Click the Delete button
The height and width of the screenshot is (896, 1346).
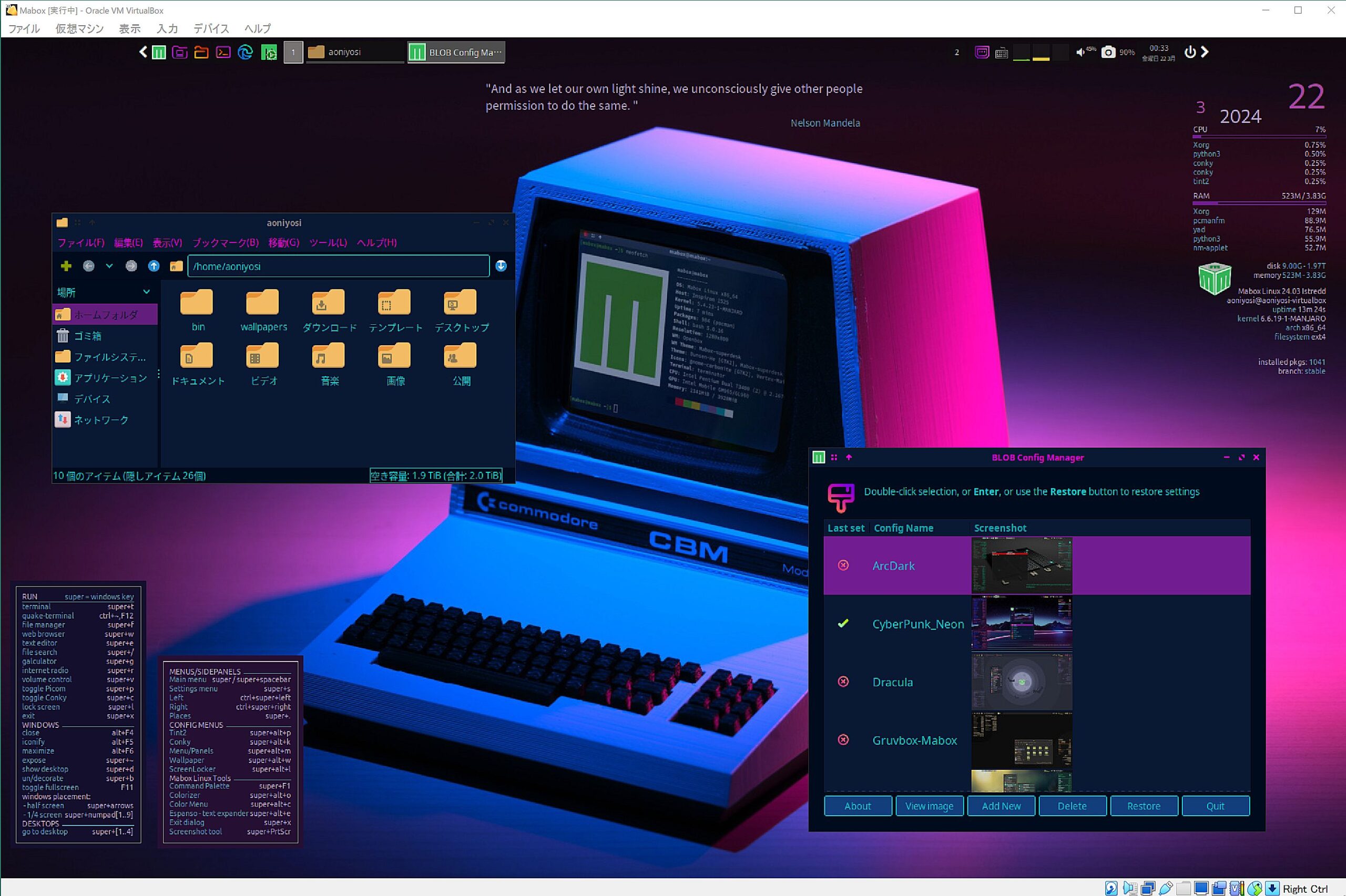coord(1072,806)
